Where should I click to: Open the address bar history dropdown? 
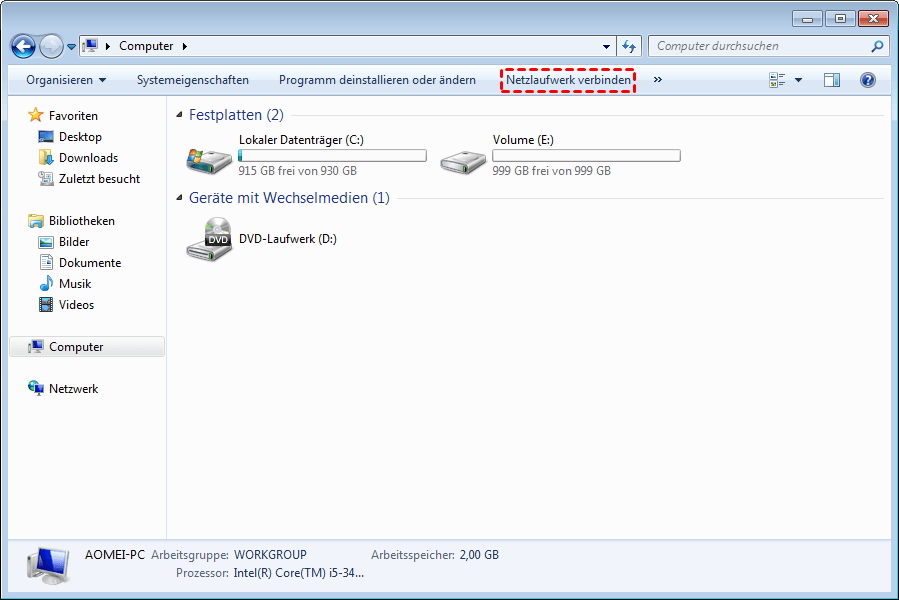click(x=607, y=46)
